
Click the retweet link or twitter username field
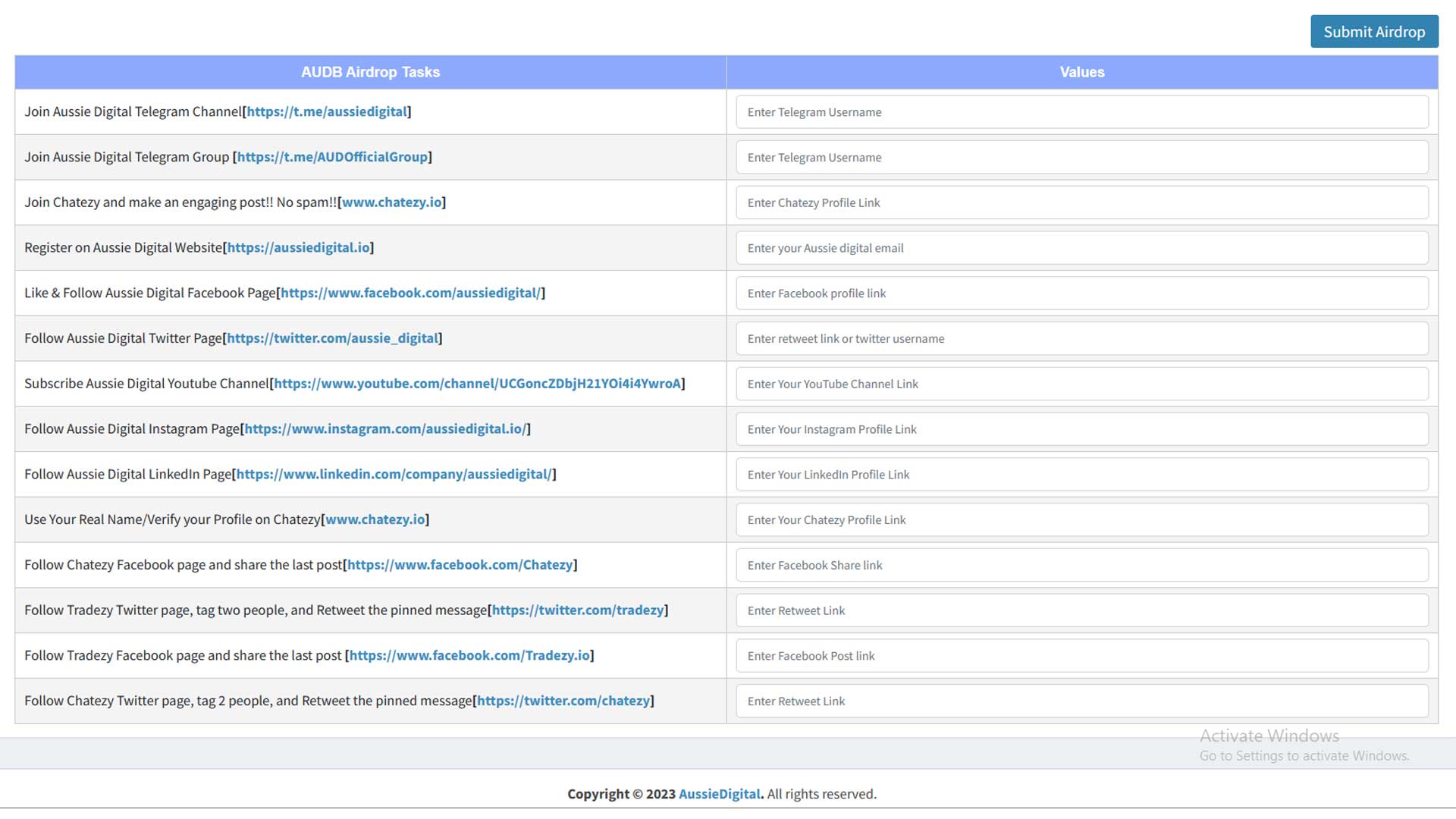pos(1082,339)
